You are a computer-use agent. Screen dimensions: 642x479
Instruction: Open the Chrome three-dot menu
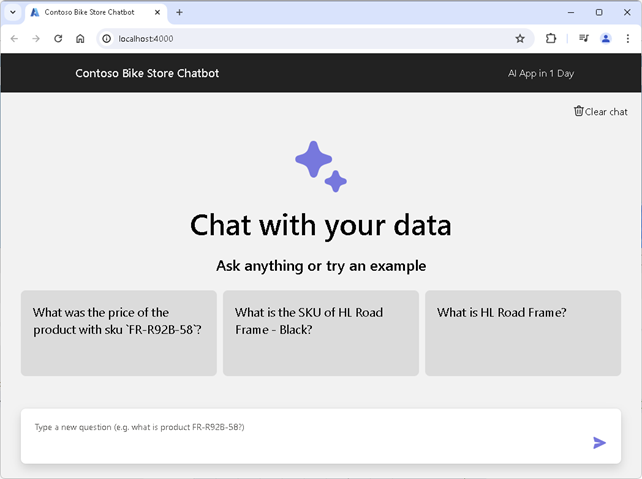tap(628, 38)
